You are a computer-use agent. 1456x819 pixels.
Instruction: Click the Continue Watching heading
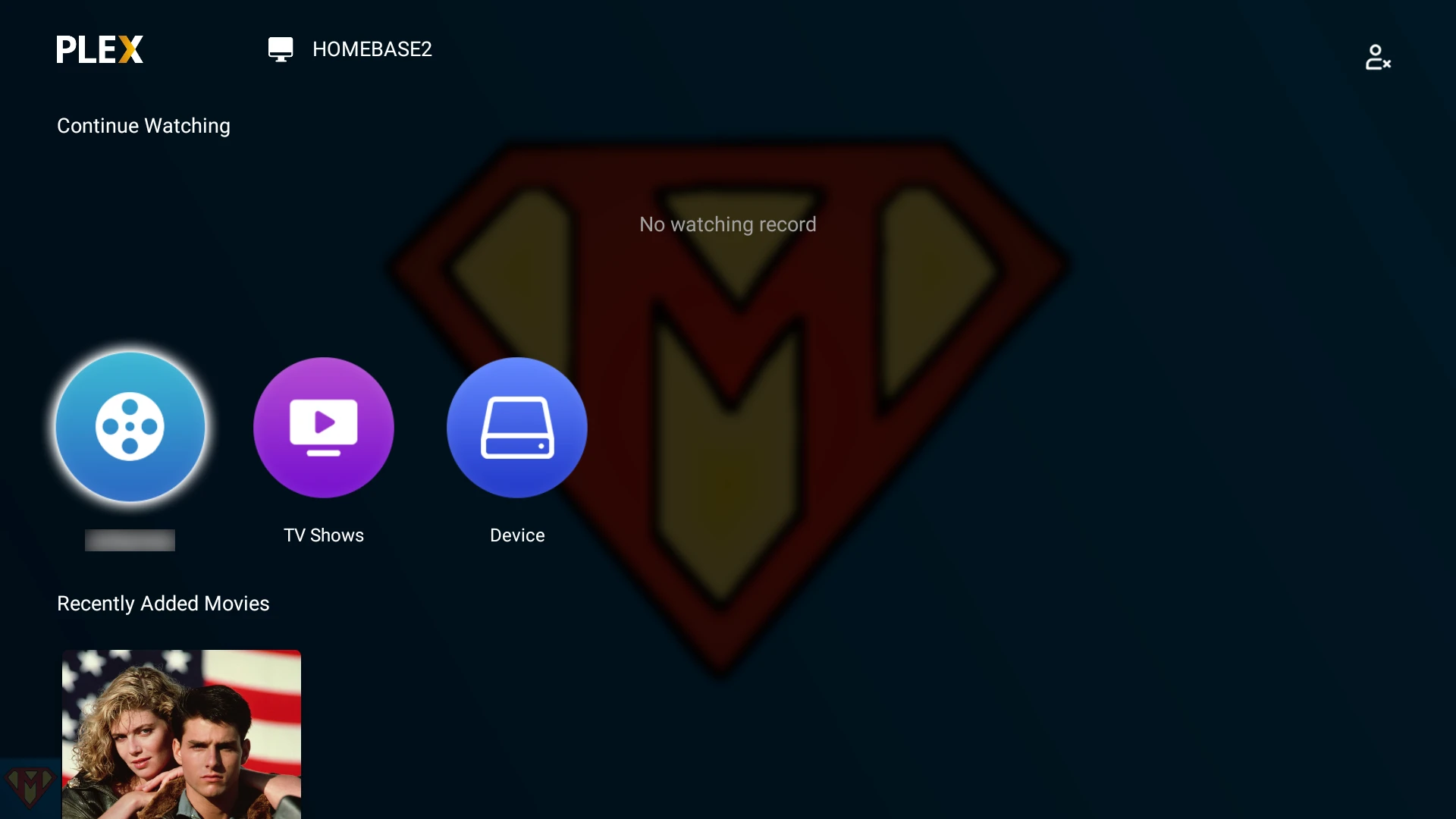[x=143, y=126]
